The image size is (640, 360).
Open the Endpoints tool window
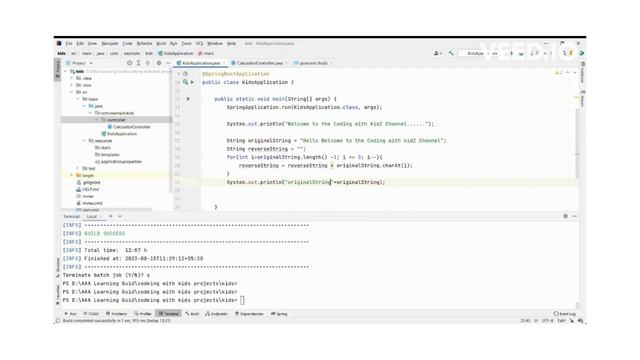click(216, 314)
